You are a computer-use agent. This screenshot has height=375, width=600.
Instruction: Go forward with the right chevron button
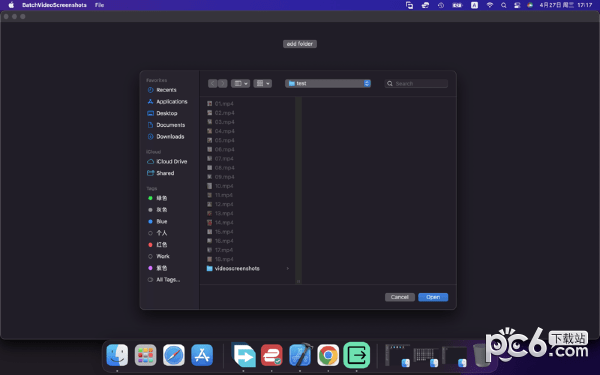pyautogui.click(x=222, y=83)
